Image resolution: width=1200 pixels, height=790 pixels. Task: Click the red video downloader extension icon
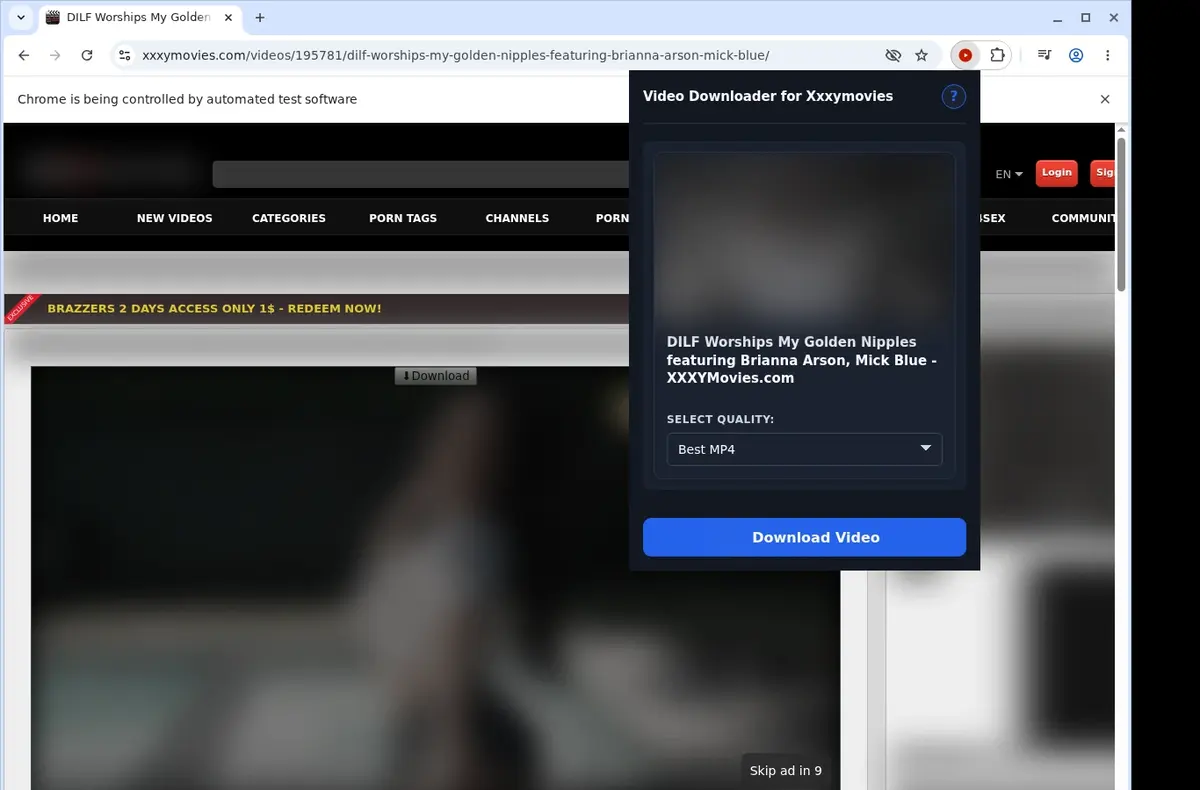click(965, 56)
